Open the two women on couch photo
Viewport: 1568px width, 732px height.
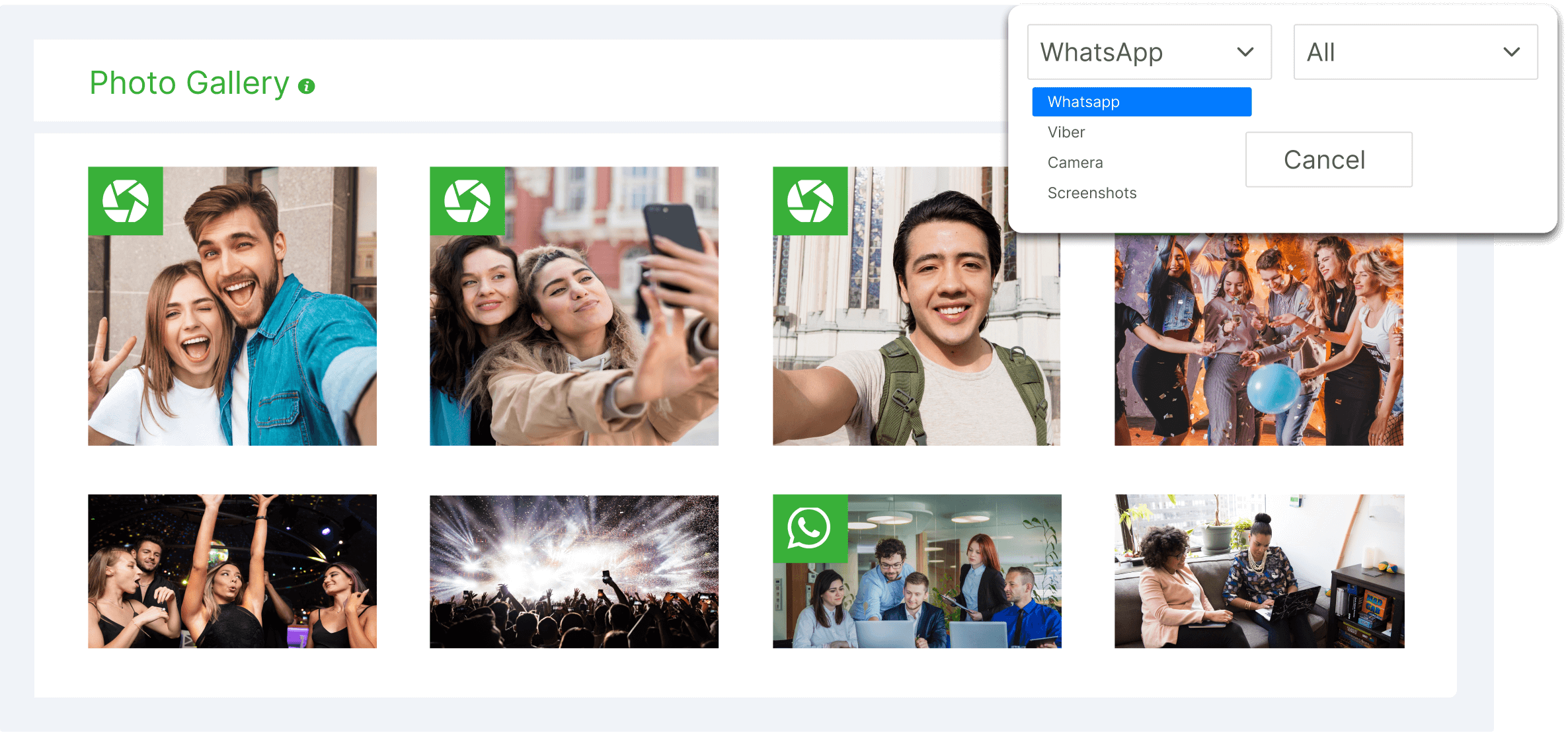[1259, 571]
